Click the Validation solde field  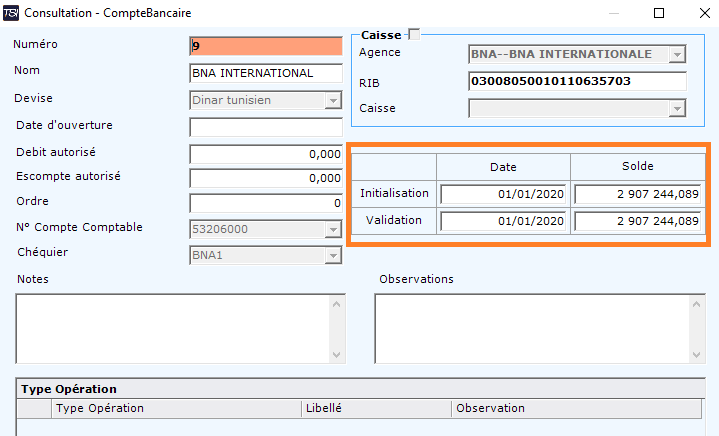(637, 221)
